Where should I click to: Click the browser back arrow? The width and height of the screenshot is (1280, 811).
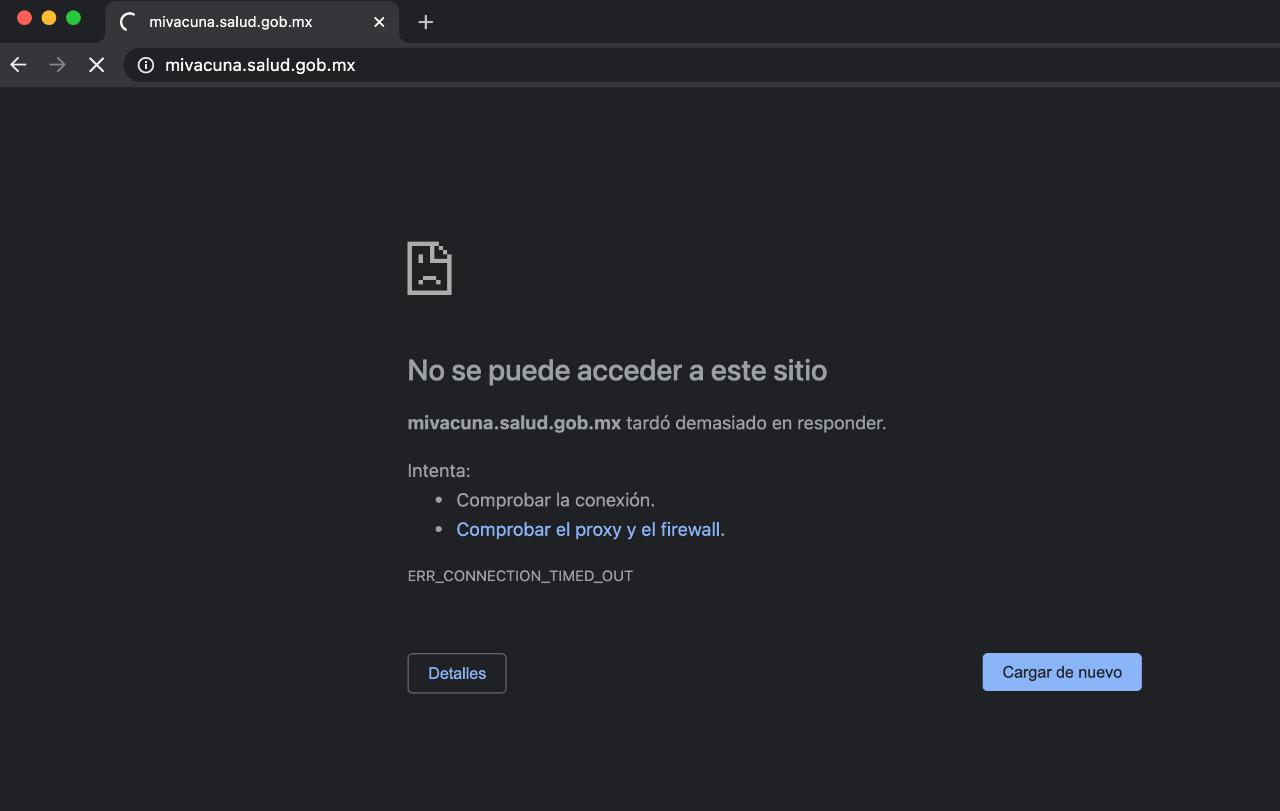click(x=18, y=65)
